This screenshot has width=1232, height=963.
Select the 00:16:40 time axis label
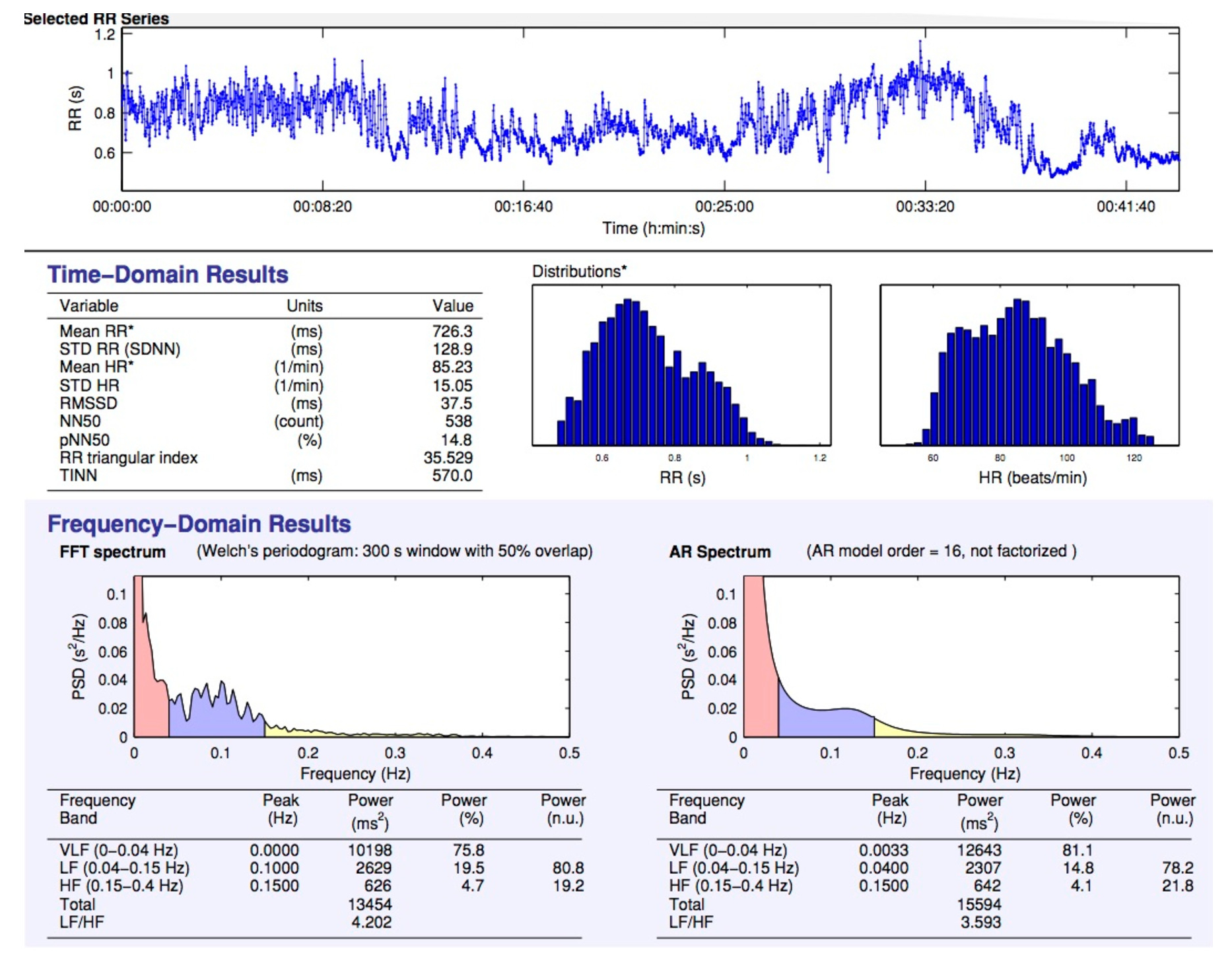523,207
